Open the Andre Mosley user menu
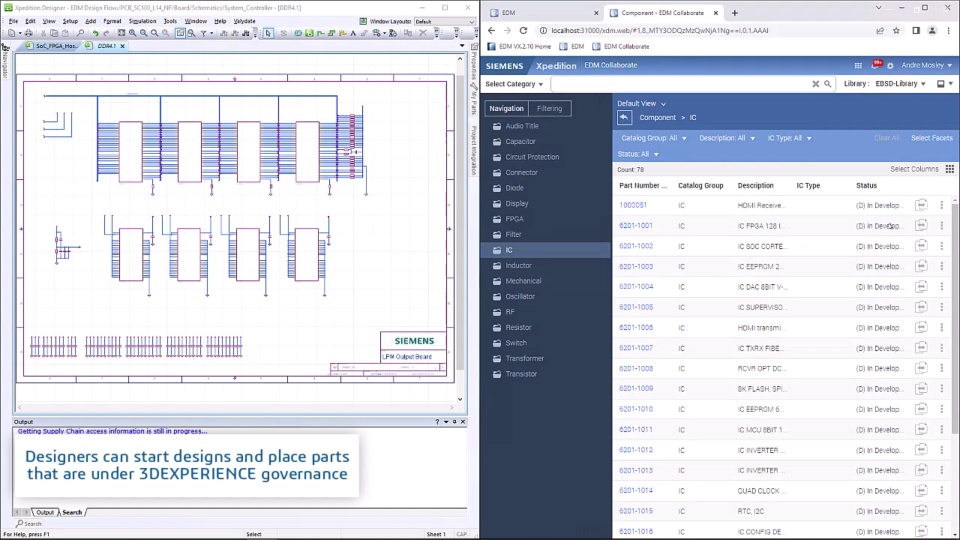 pyautogui.click(x=926, y=66)
